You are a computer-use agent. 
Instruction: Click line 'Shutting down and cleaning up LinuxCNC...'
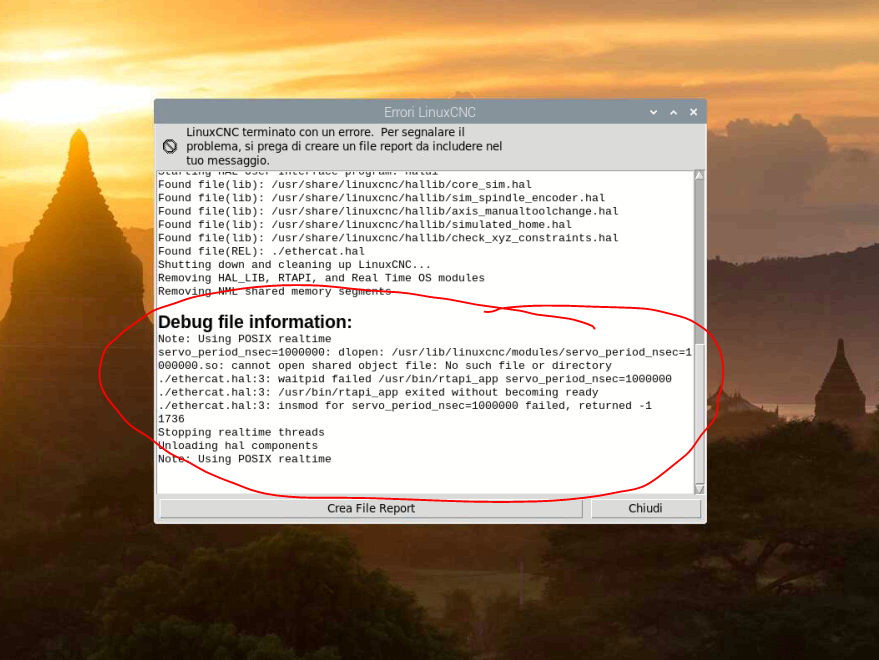[x=295, y=265]
